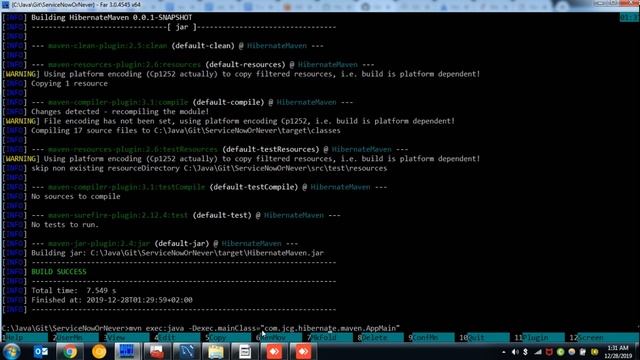
Task: Open the orange circle app in taskbar
Action: click(x=99, y=351)
